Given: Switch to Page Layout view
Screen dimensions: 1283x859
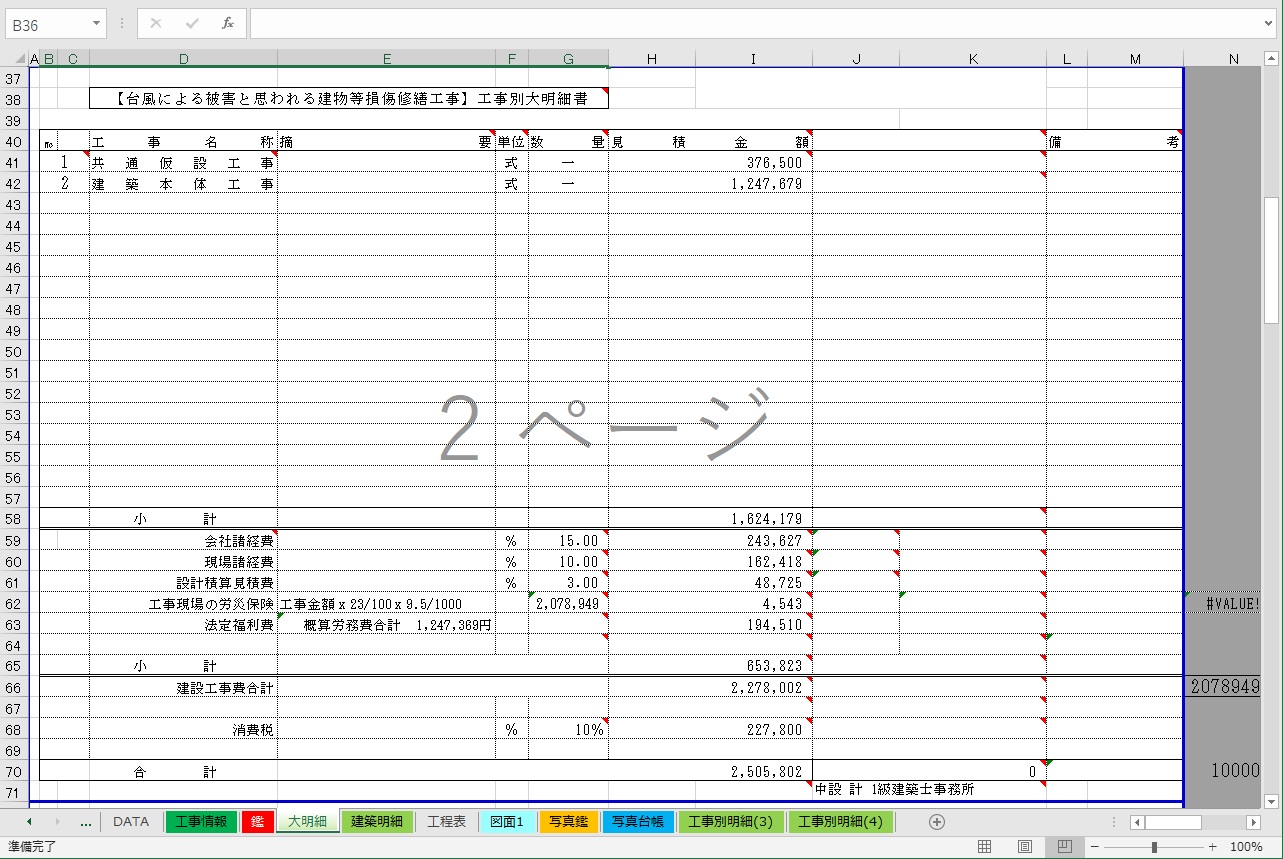Looking at the screenshot, I should 1024,847.
